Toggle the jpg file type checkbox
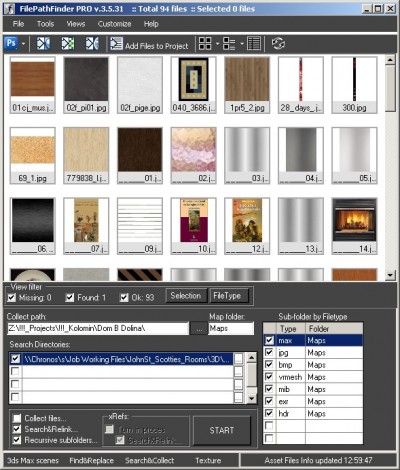The height and width of the screenshot is (470, 400). coord(269,353)
